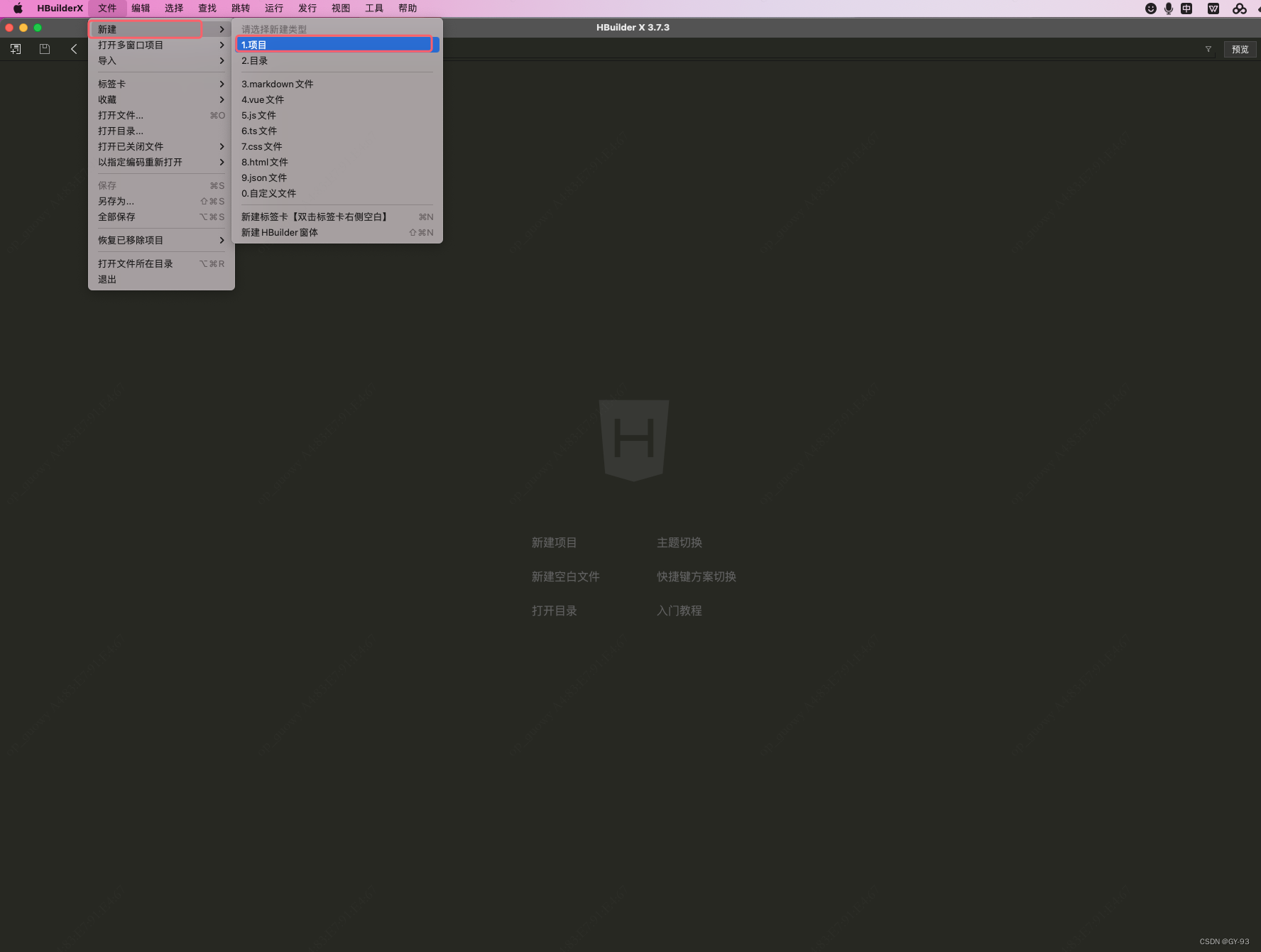Expand the 新建 submenu
Viewport: 1261px width, 952px height.
point(161,29)
